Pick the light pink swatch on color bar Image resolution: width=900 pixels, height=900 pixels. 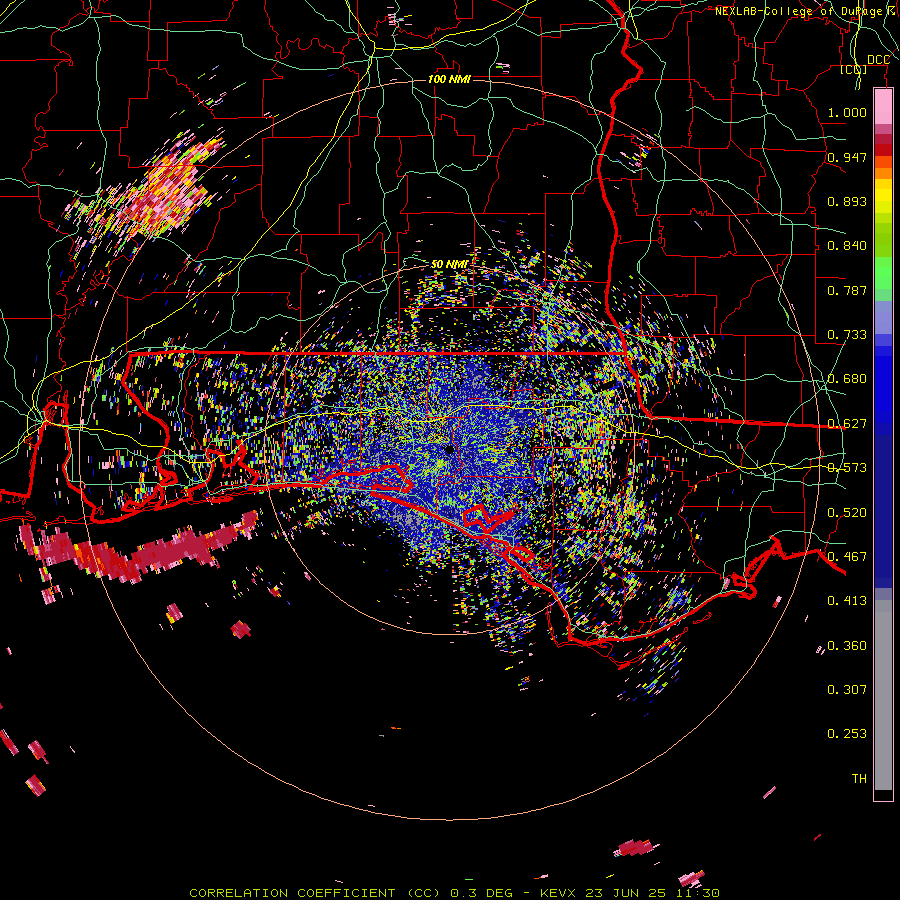point(883,106)
